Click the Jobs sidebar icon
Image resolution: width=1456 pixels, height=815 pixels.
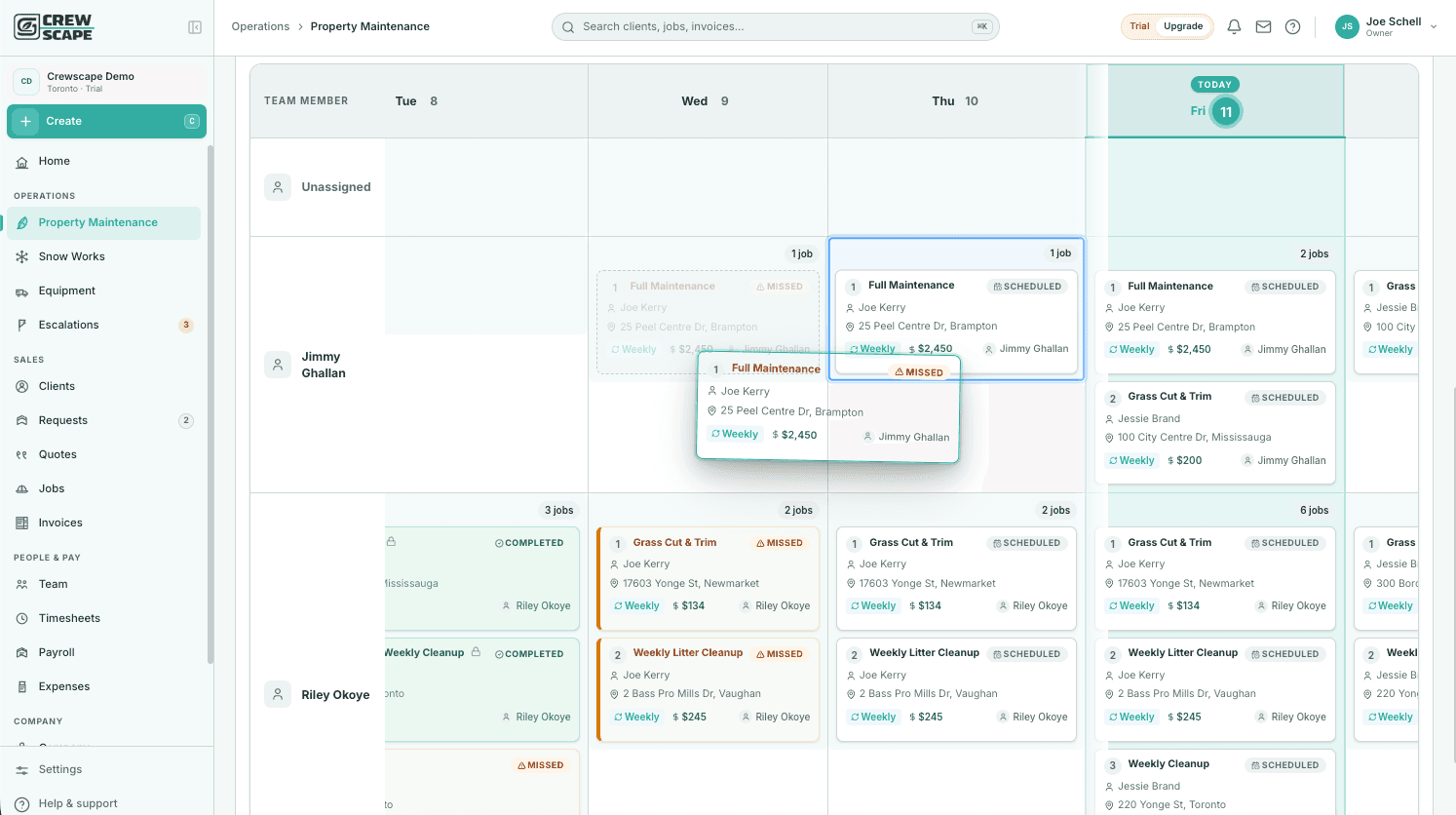coord(21,488)
